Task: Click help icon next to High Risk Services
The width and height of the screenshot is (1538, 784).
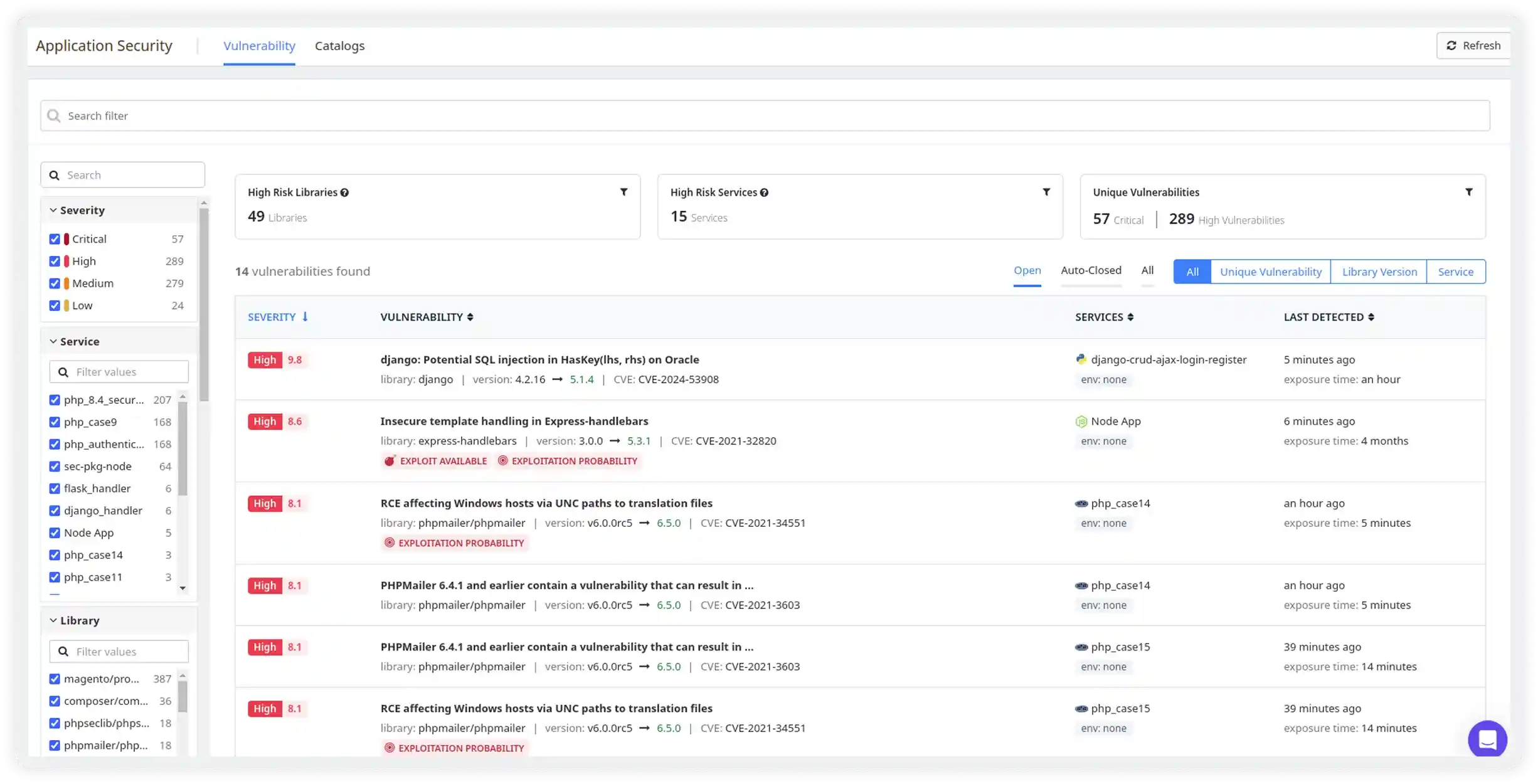Action: coord(764,193)
